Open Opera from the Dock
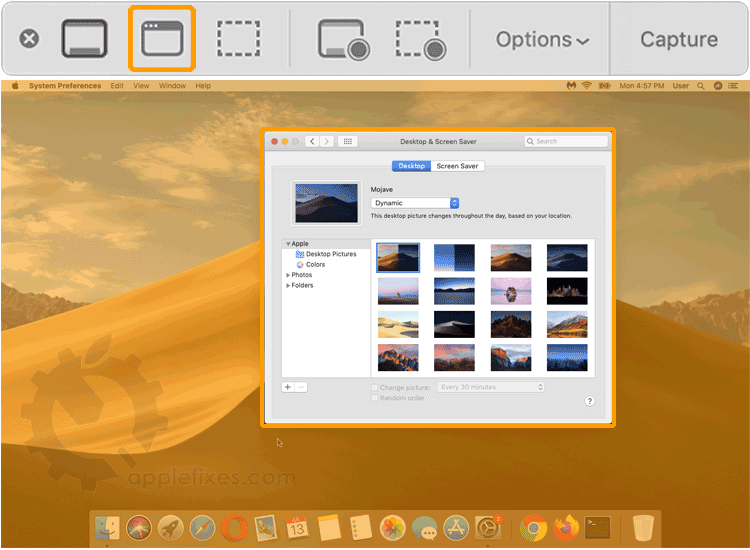 [x=234, y=528]
